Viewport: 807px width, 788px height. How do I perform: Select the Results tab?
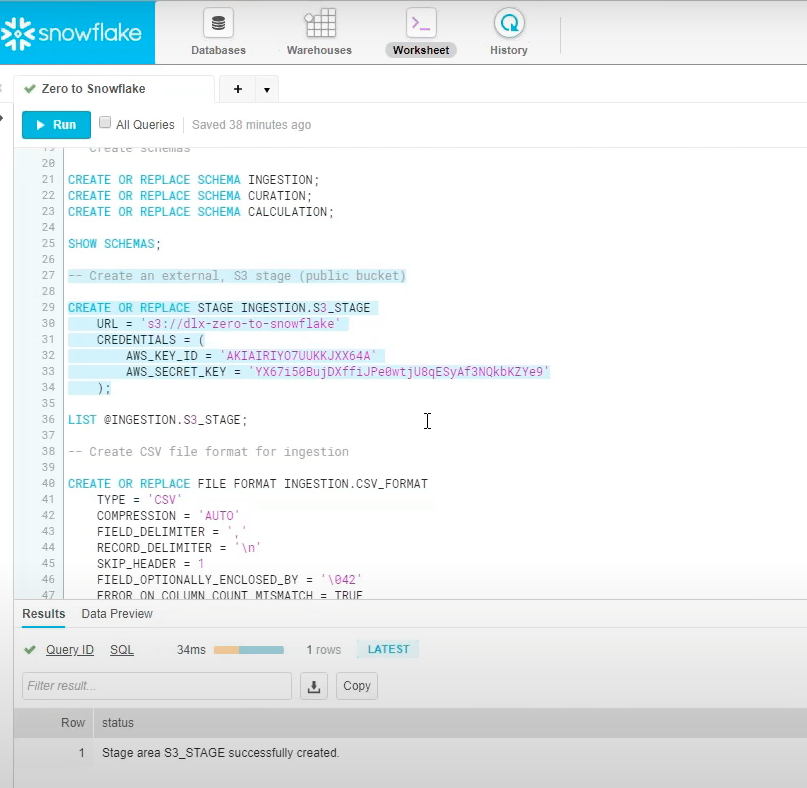pos(44,614)
